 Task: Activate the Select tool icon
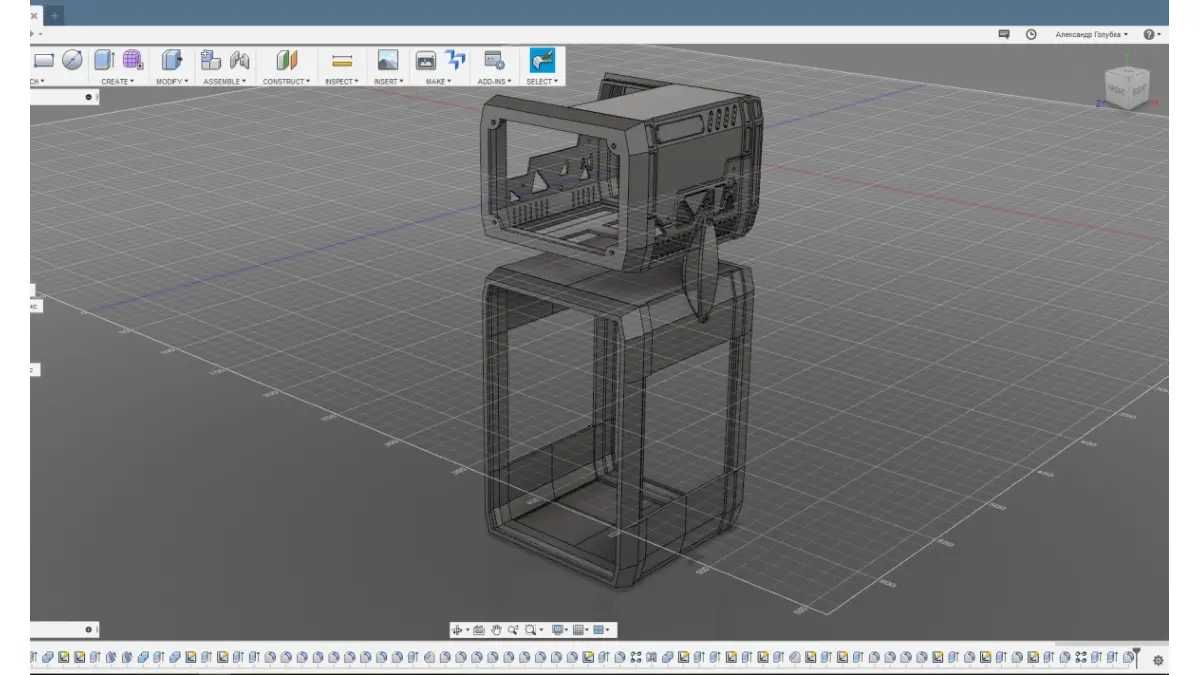click(x=542, y=60)
